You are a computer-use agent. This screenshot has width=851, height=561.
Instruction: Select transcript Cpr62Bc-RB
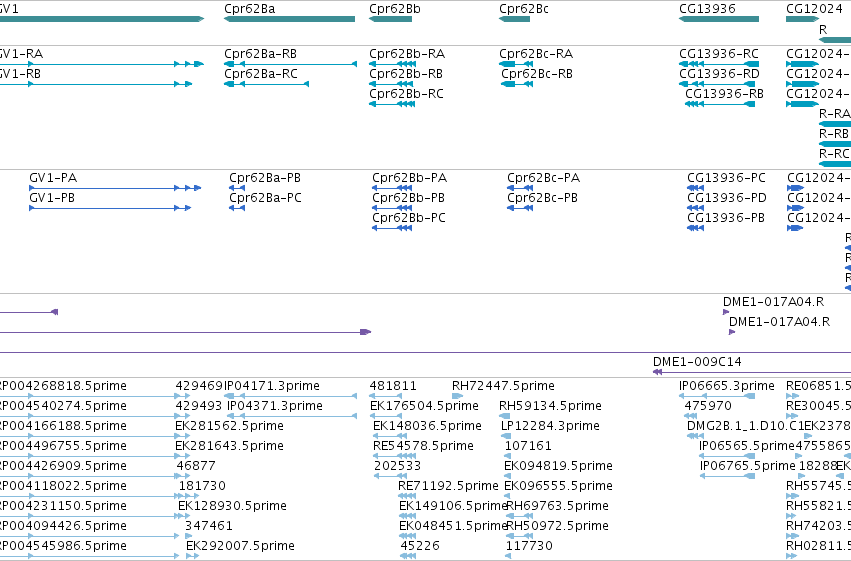click(x=537, y=74)
